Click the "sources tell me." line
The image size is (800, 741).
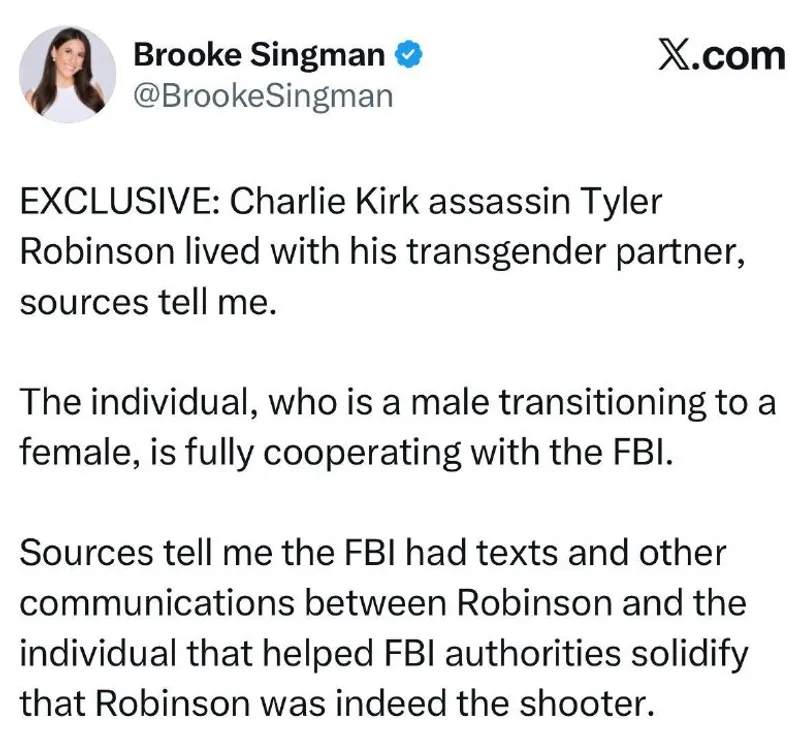click(146, 303)
